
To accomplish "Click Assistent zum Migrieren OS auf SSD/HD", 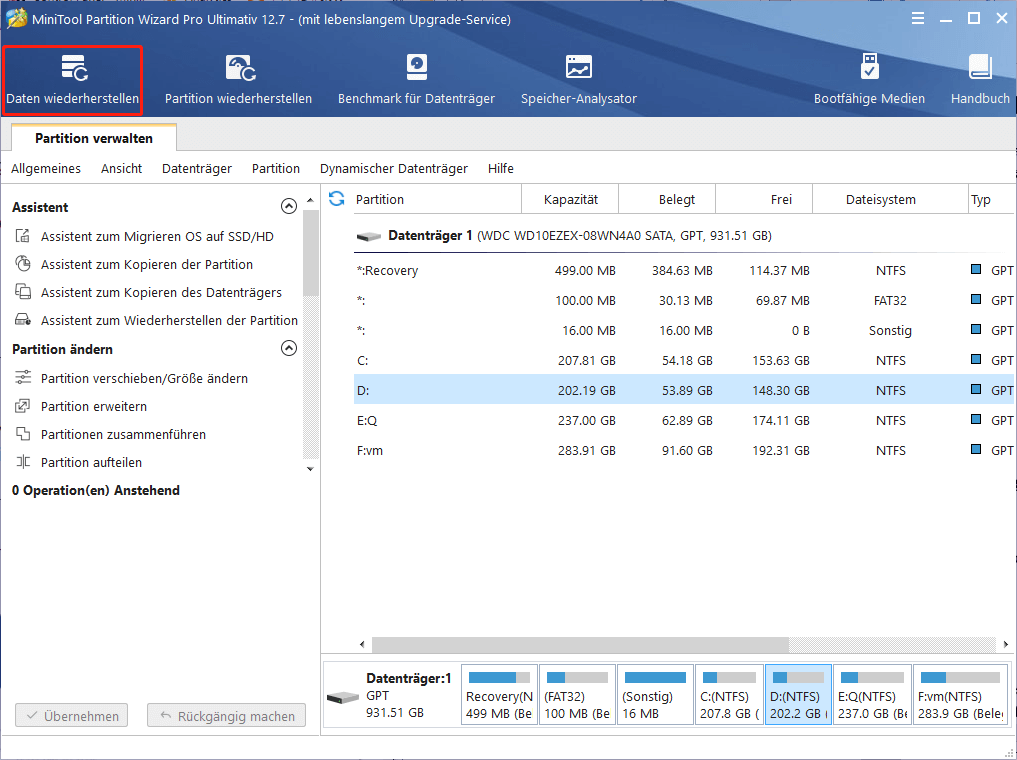I will 156,237.
